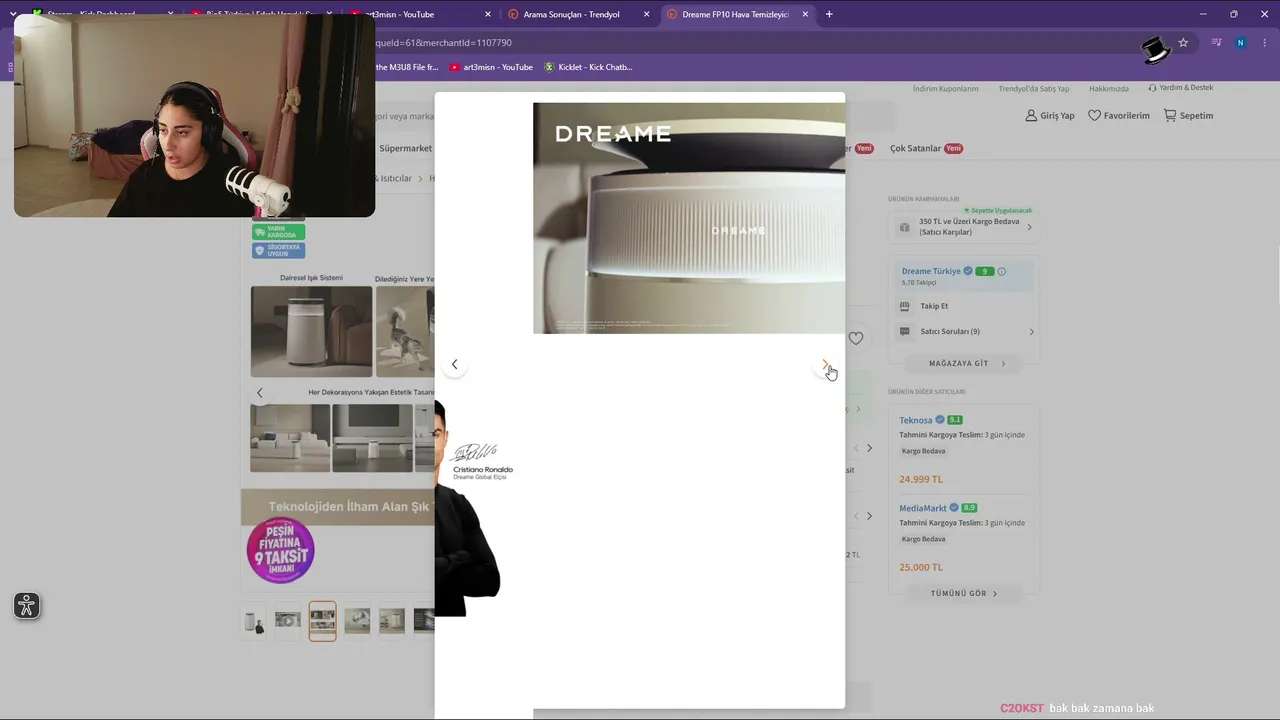The width and height of the screenshot is (1280, 720).
Task: Open the Hakkımızda link
Action: click(1108, 89)
